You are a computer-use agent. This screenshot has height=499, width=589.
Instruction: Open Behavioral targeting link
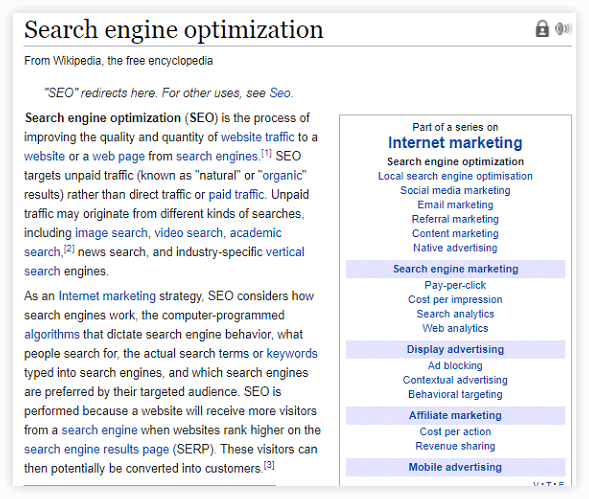point(455,395)
